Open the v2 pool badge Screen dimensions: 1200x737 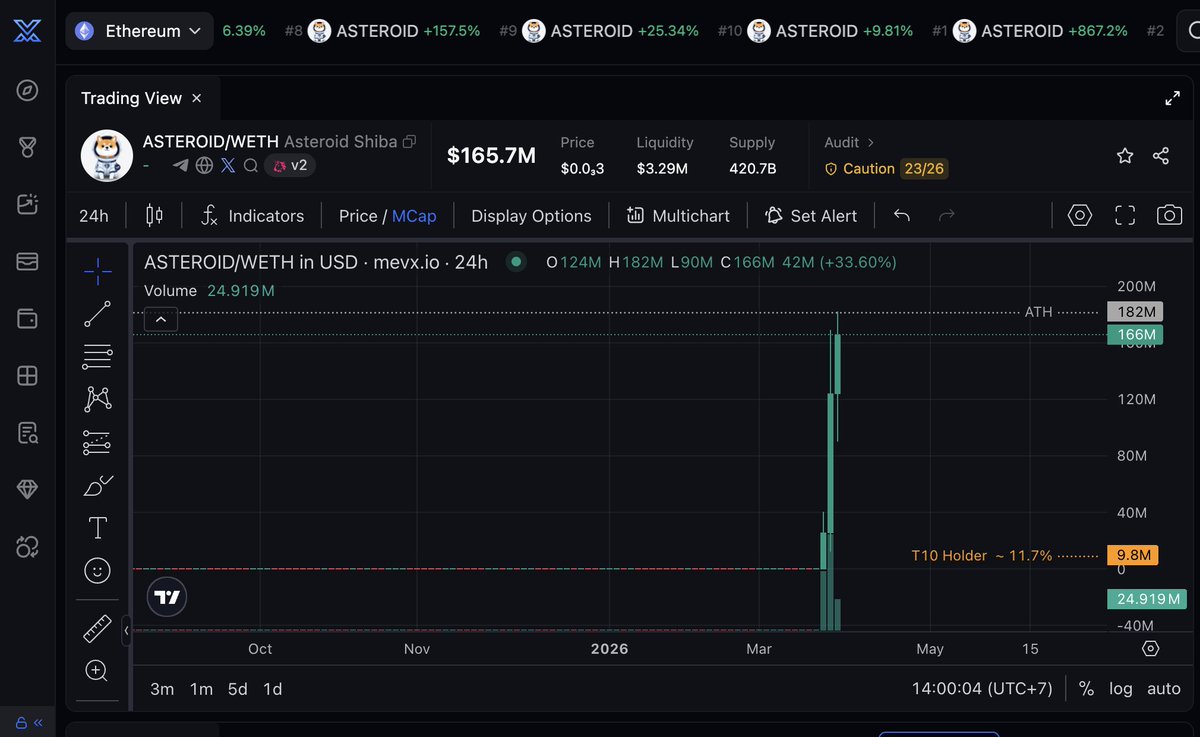coord(290,165)
